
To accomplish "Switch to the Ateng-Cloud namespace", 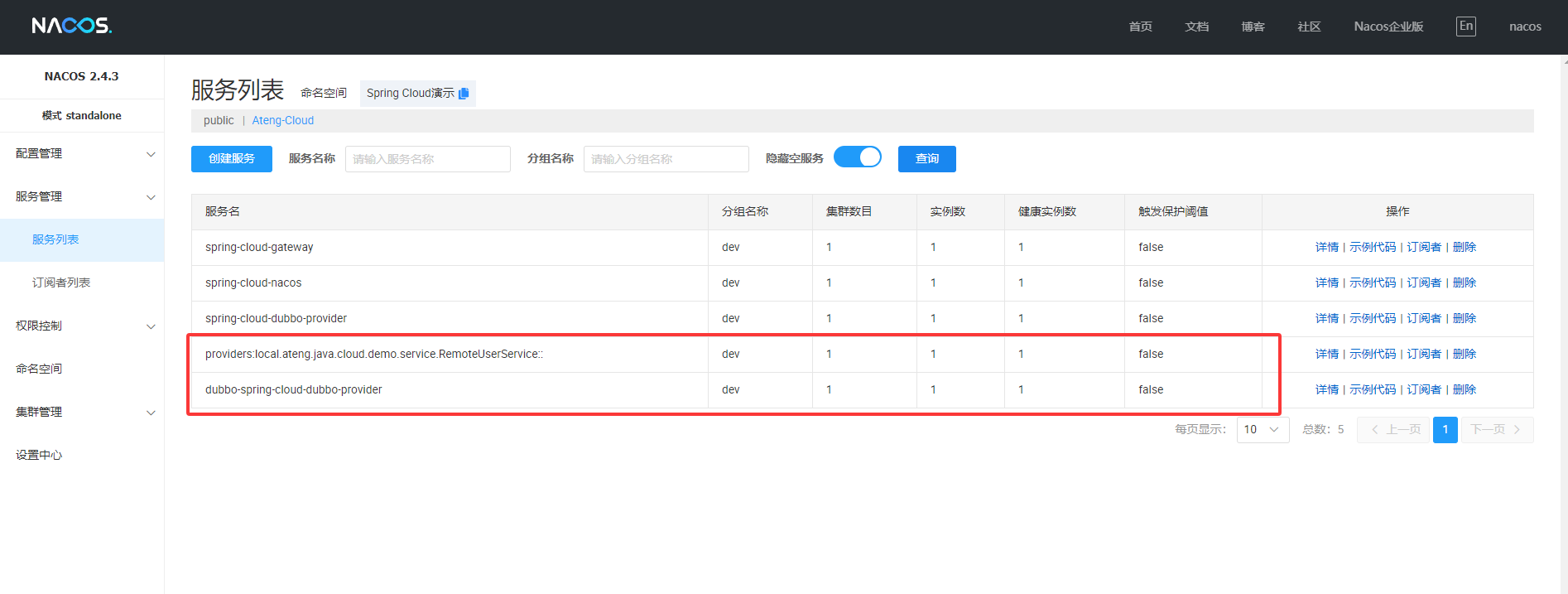I will tap(282, 121).
